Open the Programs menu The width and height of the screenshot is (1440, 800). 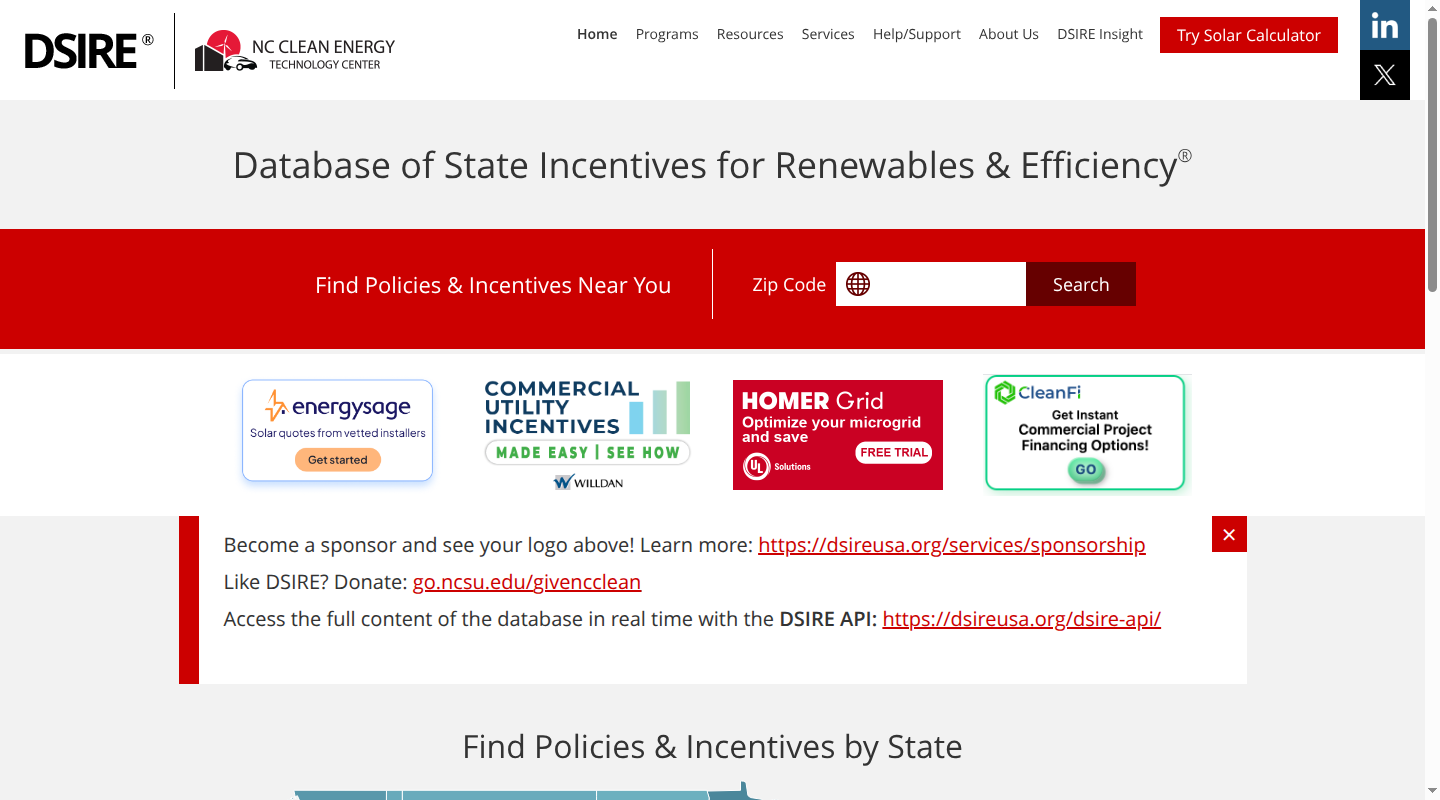[667, 34]
